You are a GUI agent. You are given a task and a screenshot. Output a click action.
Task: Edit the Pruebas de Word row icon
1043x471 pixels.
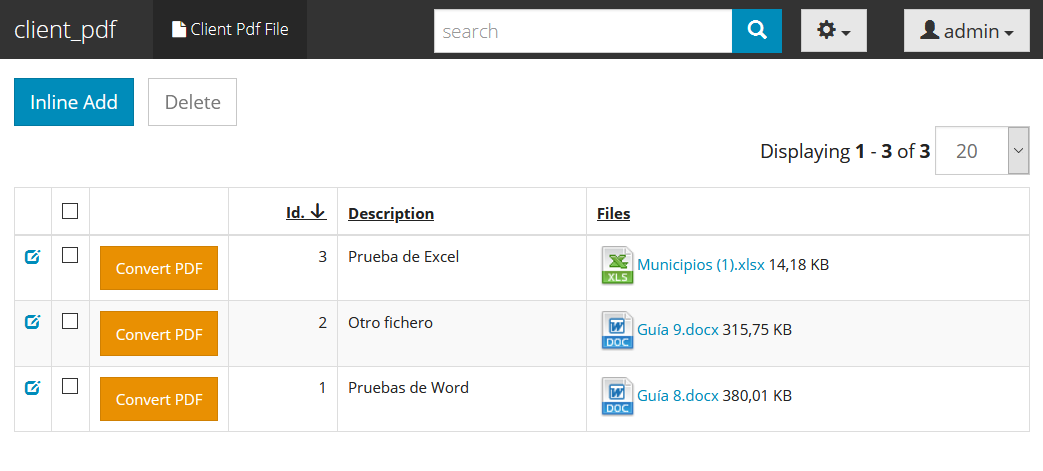[x=32, y=387]
